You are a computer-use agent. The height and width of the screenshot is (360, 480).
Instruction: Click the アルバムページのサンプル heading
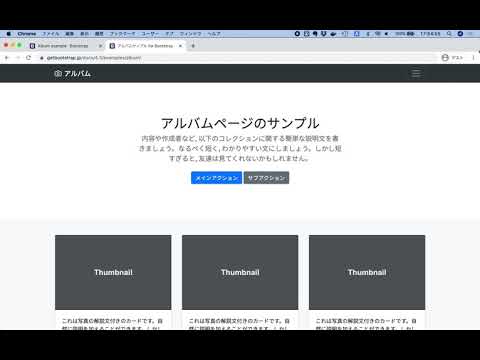point(240,123)
